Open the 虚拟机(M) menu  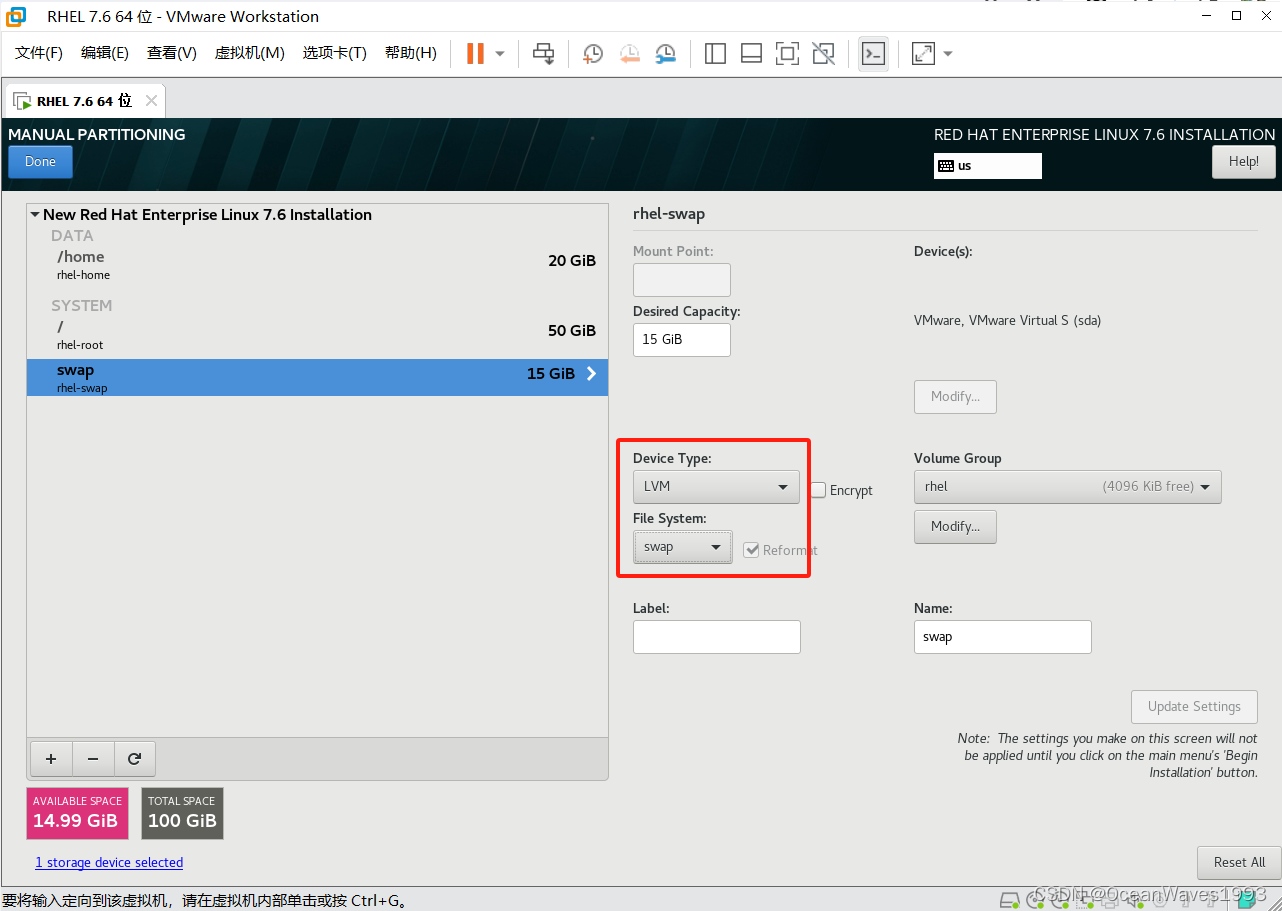[x=250, y=53]
